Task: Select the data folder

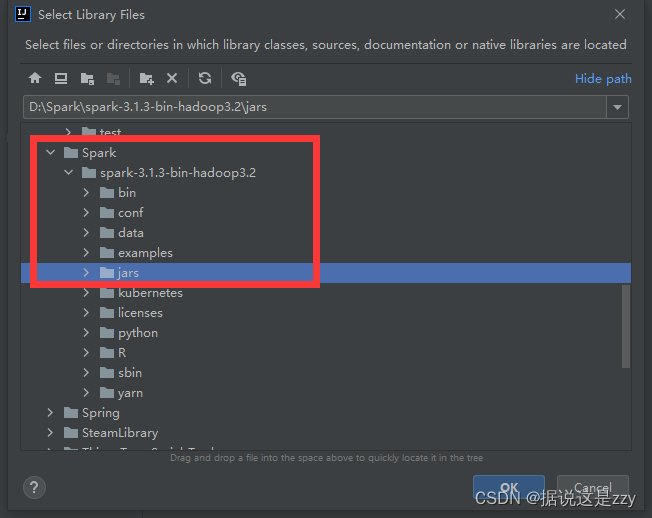Action: 121,232
